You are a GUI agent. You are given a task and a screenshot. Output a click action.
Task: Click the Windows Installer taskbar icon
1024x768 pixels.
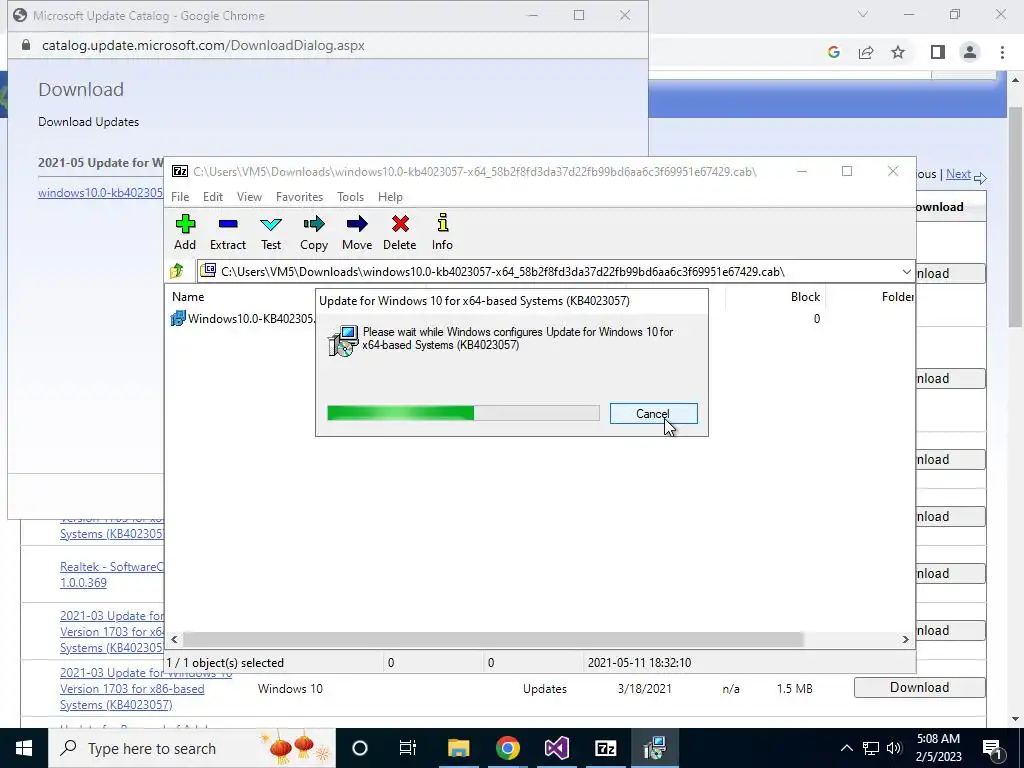tap(654, 748)
